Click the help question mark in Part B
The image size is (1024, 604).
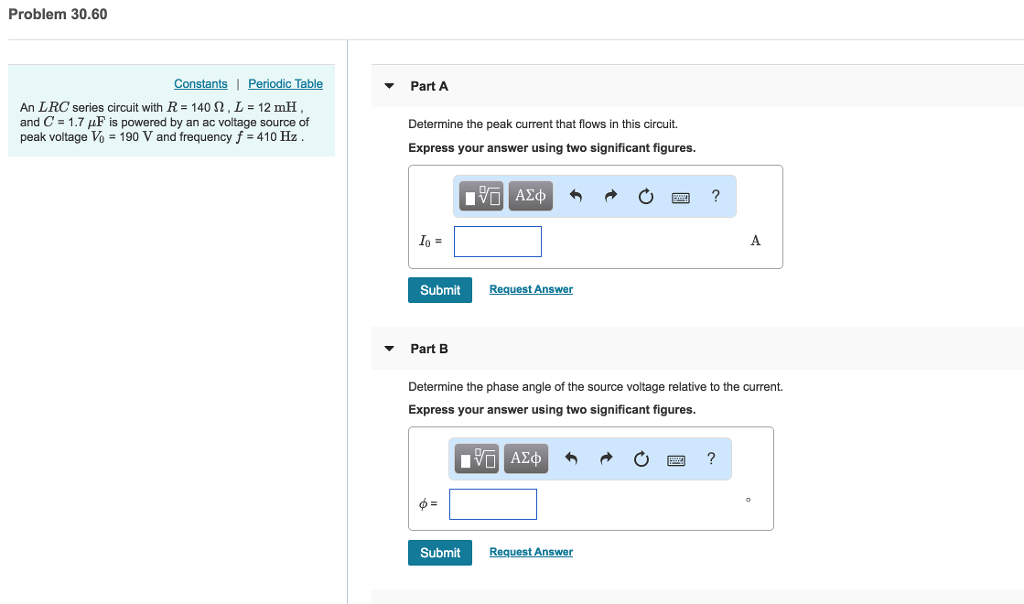click(x=710, y=458)
